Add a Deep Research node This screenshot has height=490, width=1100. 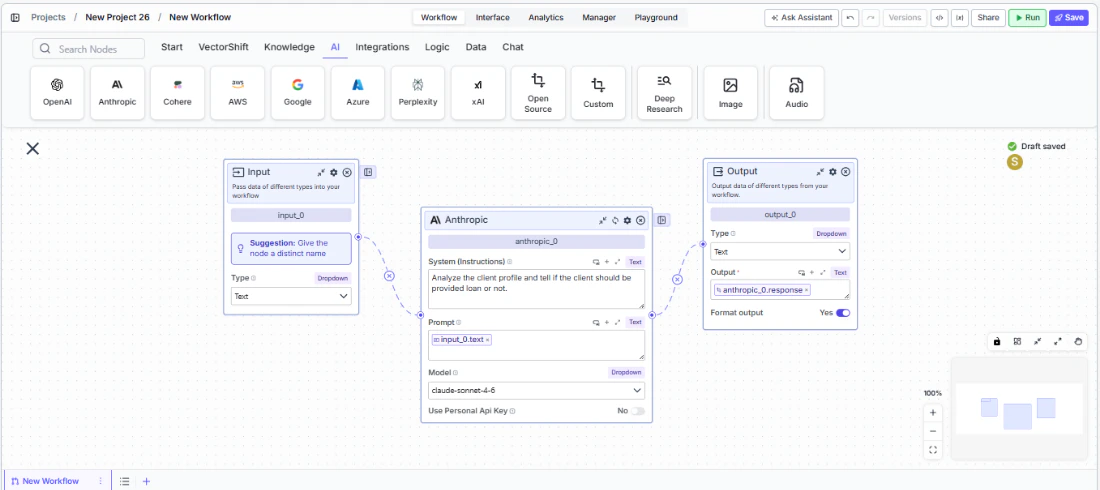664,93
